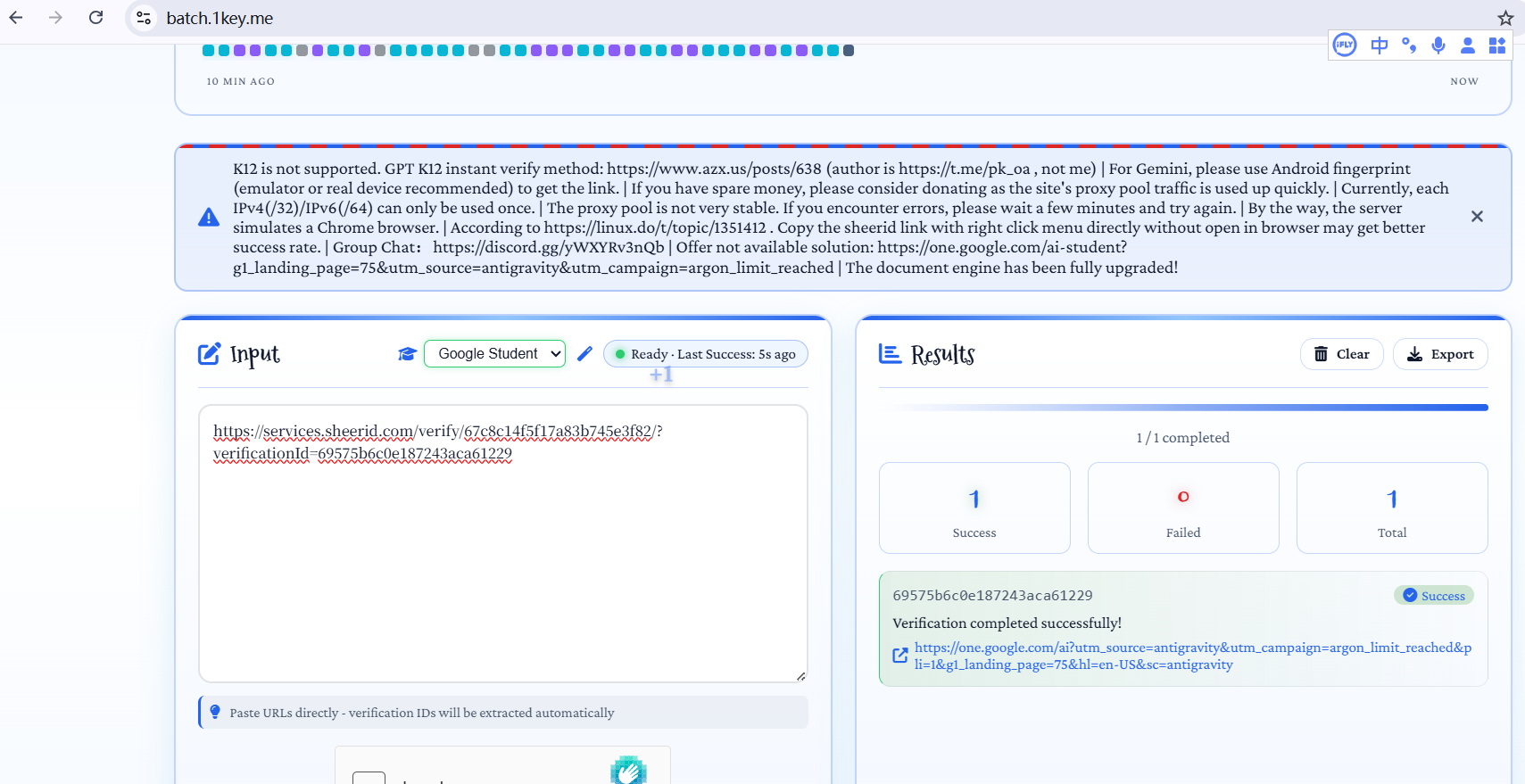
Task: Export the verification results
Action: (x=1440, y=354)
